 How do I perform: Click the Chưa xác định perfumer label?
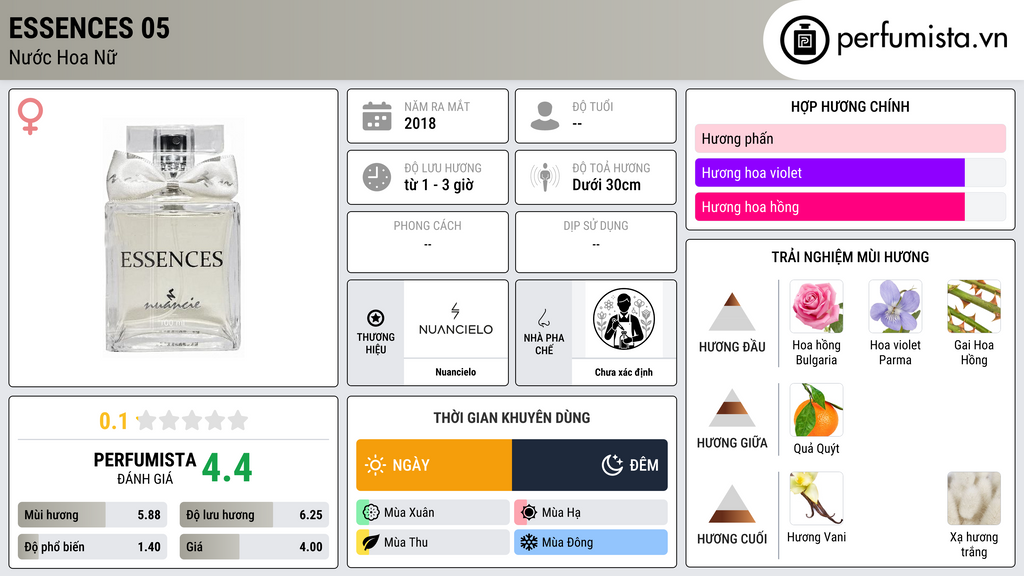[x=624, y=372]
